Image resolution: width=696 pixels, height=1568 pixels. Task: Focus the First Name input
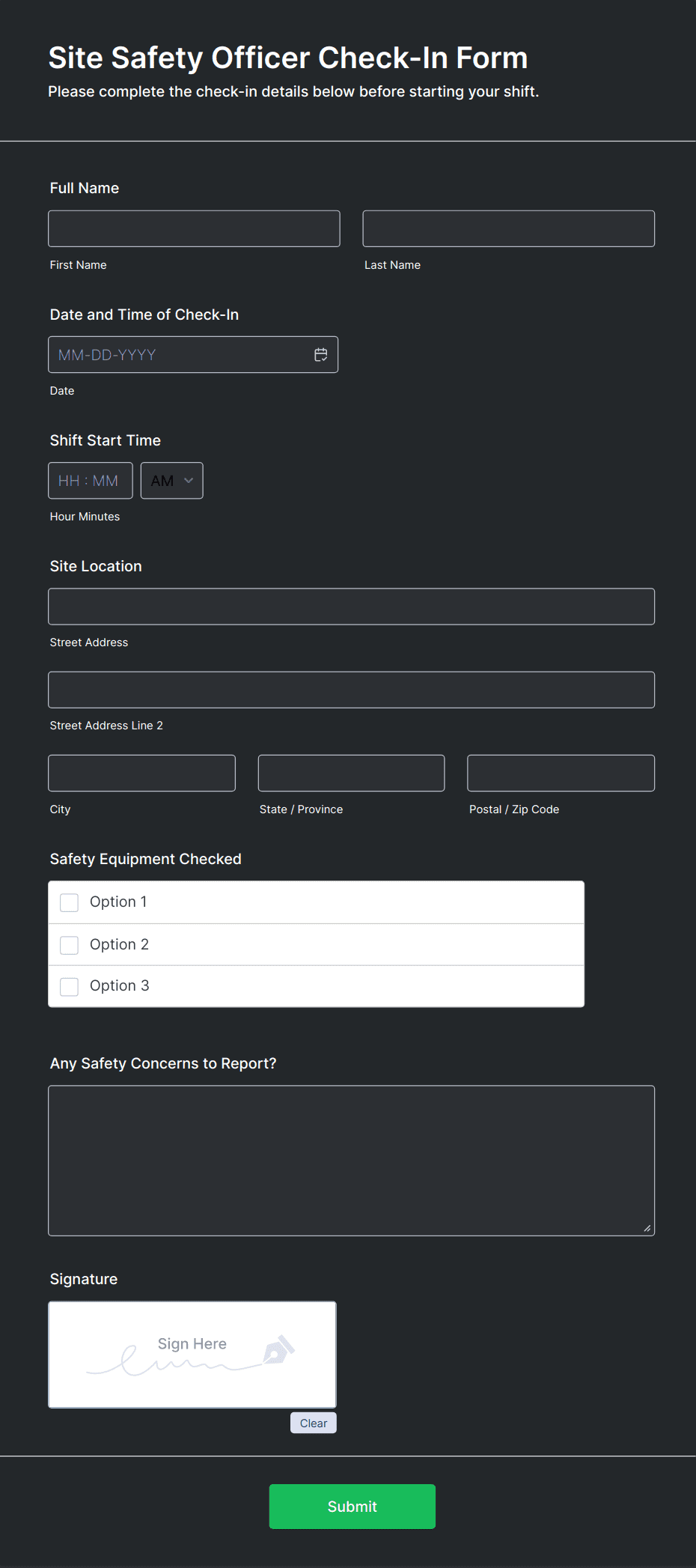click(x=194, y=228)
